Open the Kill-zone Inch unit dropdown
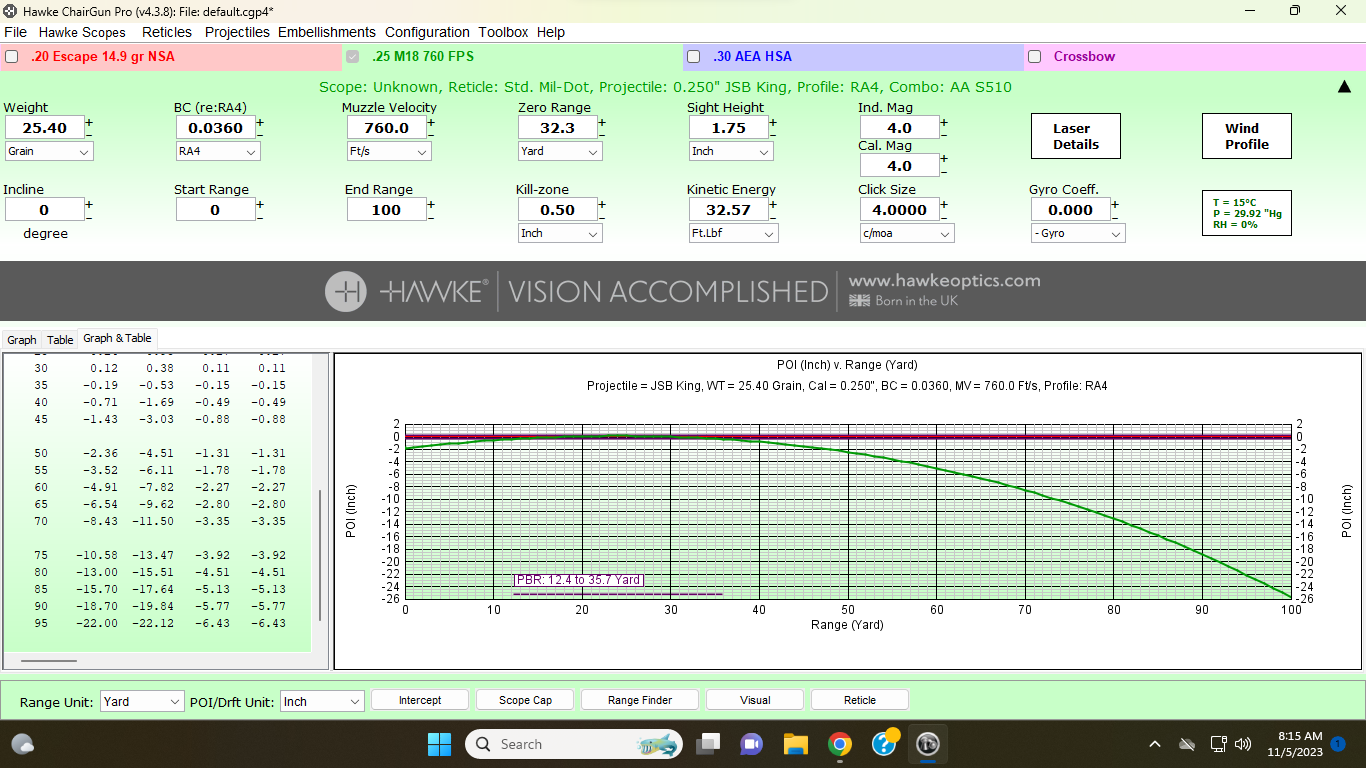 560,233
